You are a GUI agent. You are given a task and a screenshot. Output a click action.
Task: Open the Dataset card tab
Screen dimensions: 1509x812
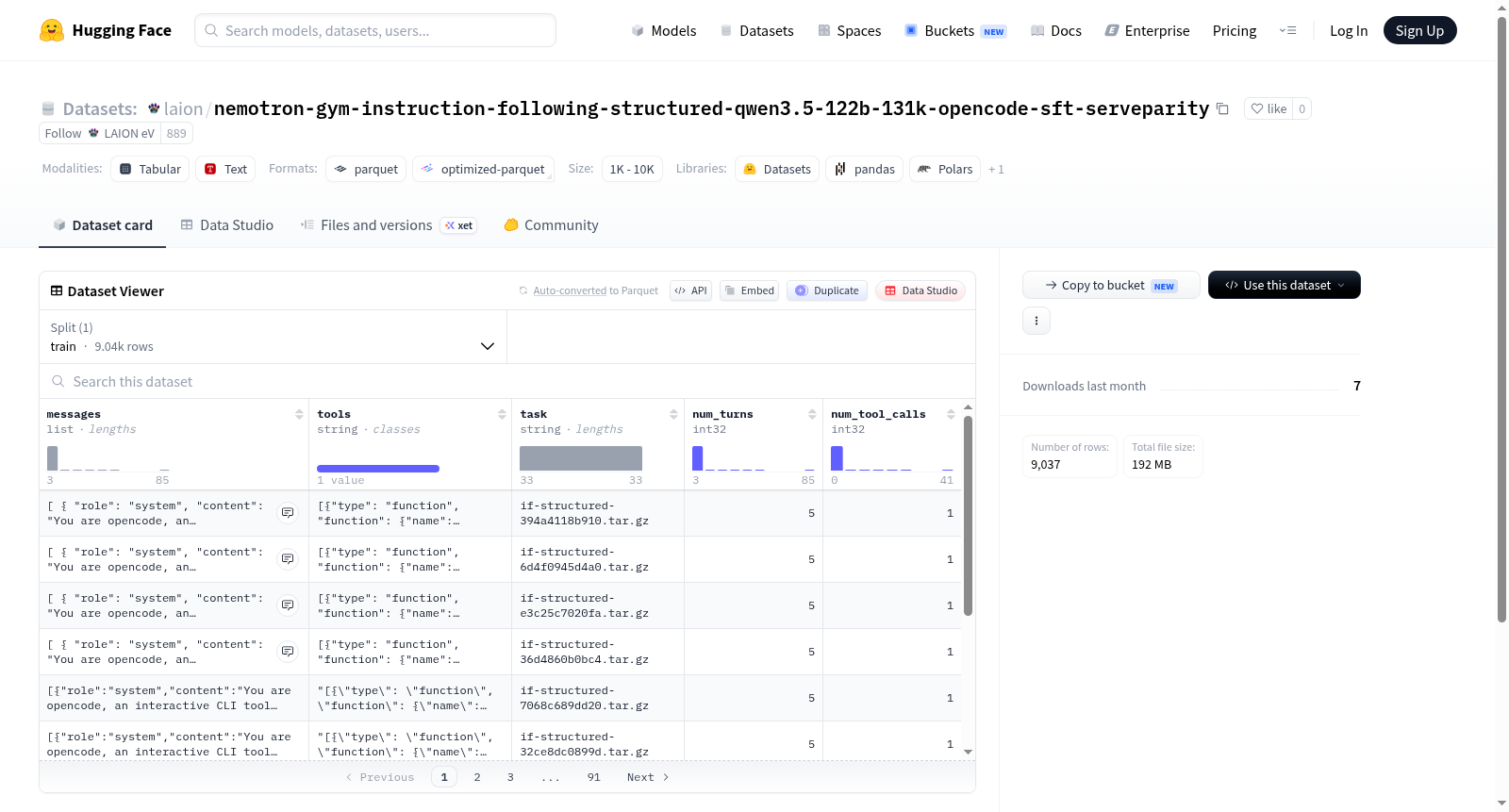(102, 225)
